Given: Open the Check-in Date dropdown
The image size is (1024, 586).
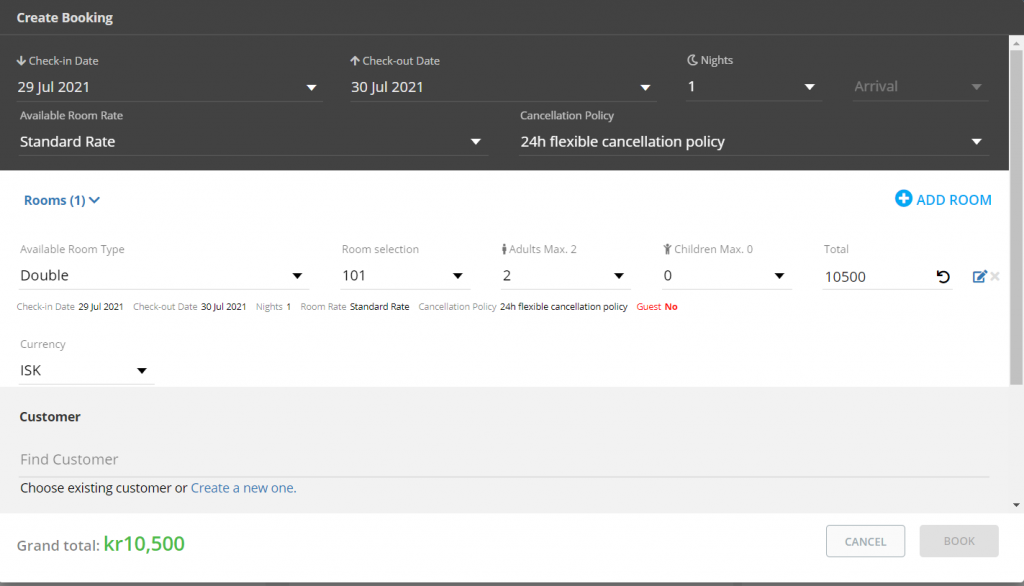Looking at the screenshot, I should (169, 87).
